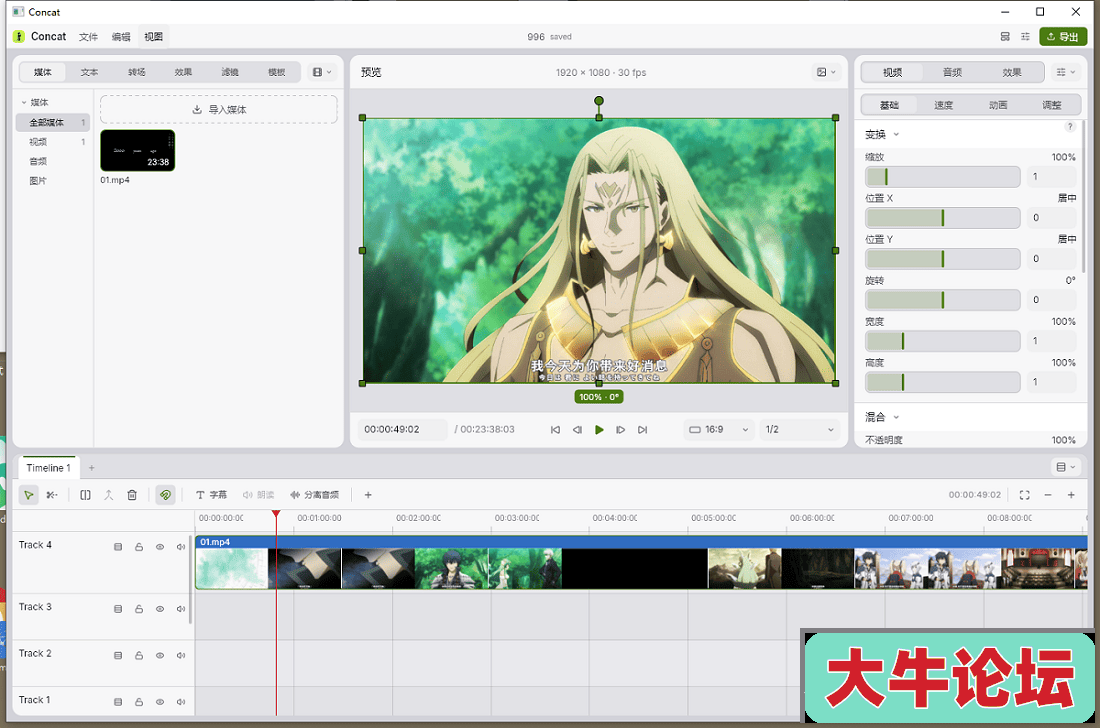Click the plus icon after 分离音频
This screenshot has width=1100, height=728.
point(368,495)
